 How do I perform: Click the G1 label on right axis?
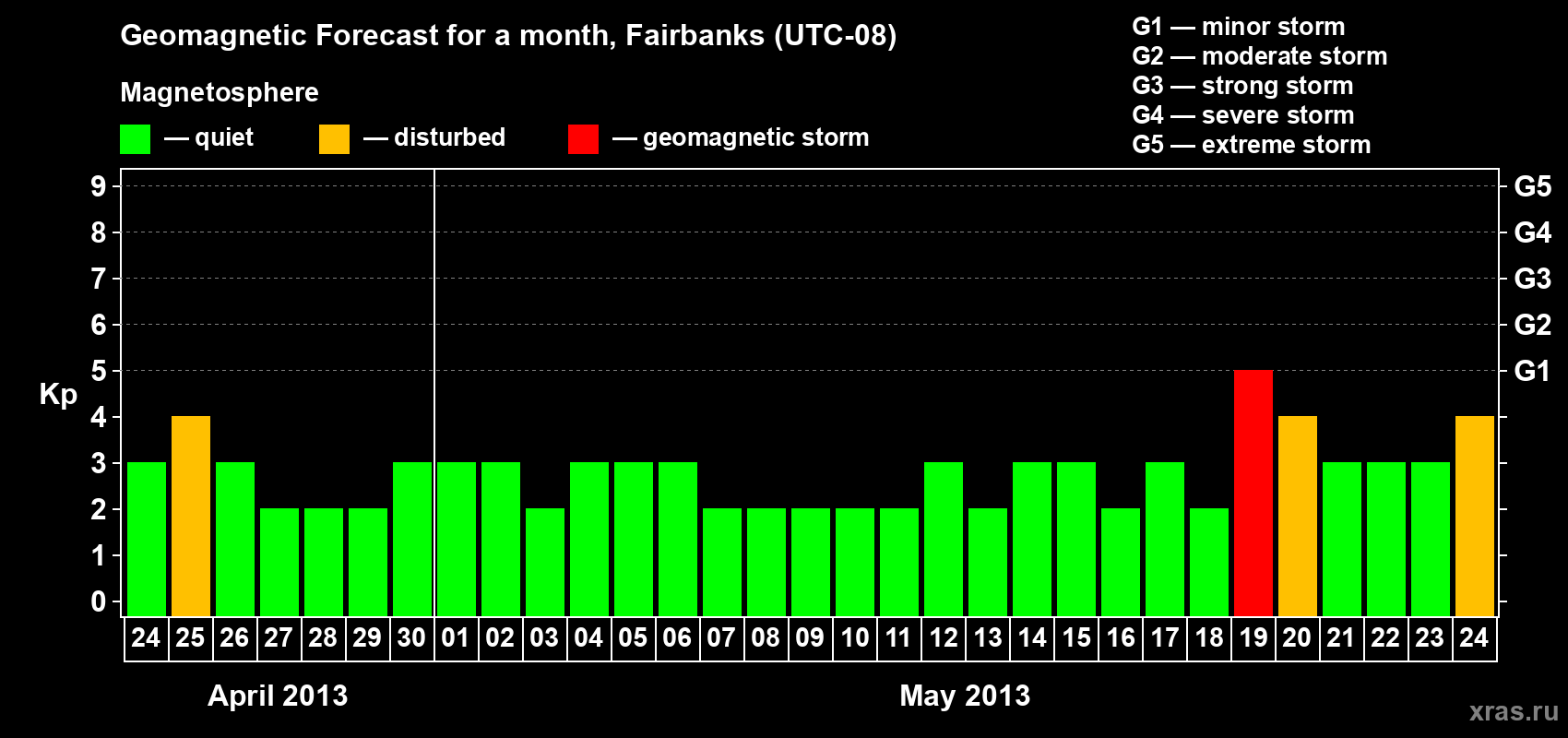pos(1533,371)
